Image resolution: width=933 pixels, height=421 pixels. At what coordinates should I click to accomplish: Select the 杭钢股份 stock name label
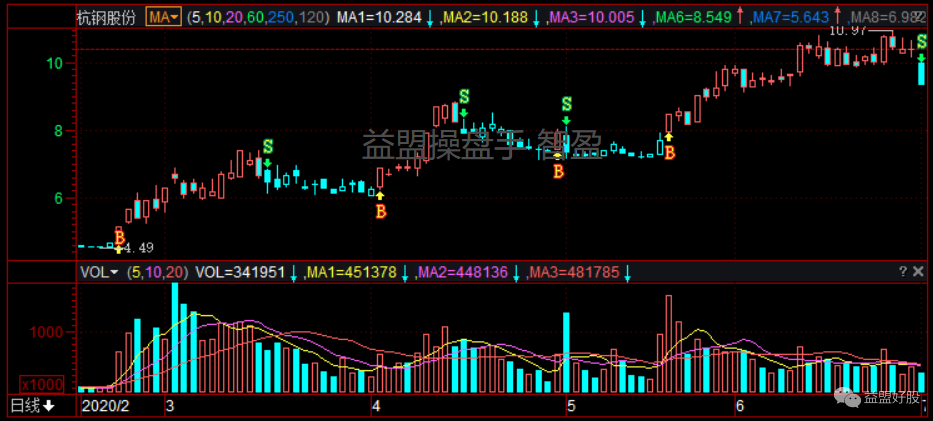click(108, 17)
